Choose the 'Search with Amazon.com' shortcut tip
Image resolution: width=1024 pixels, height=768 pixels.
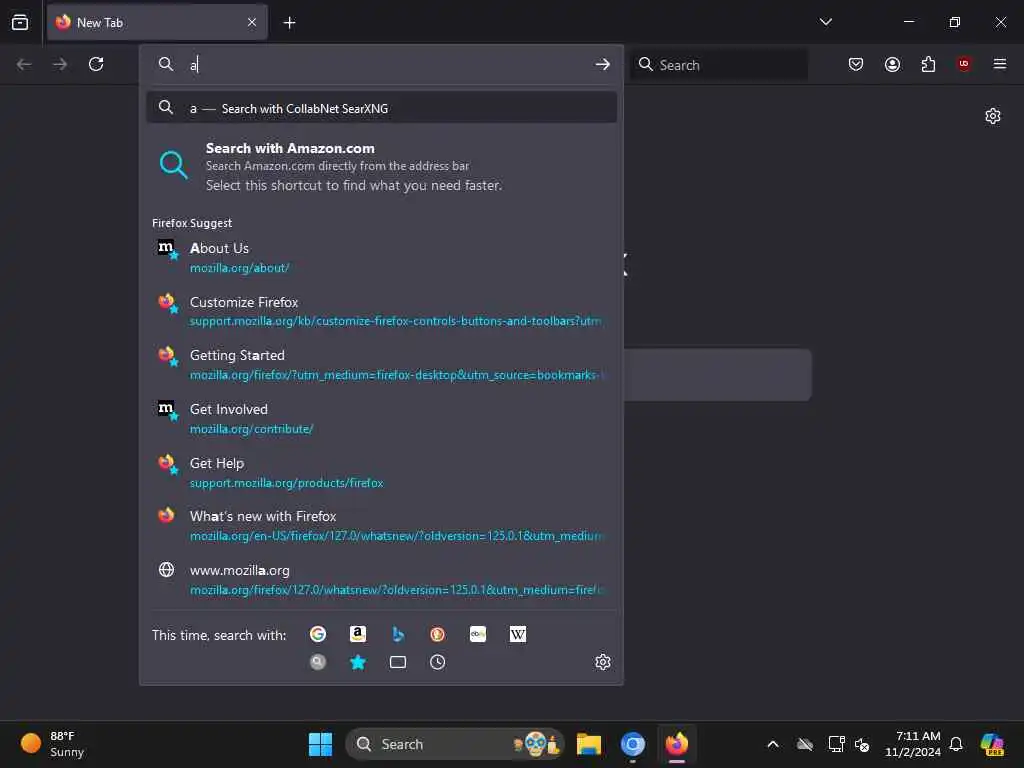pos(381,167)
